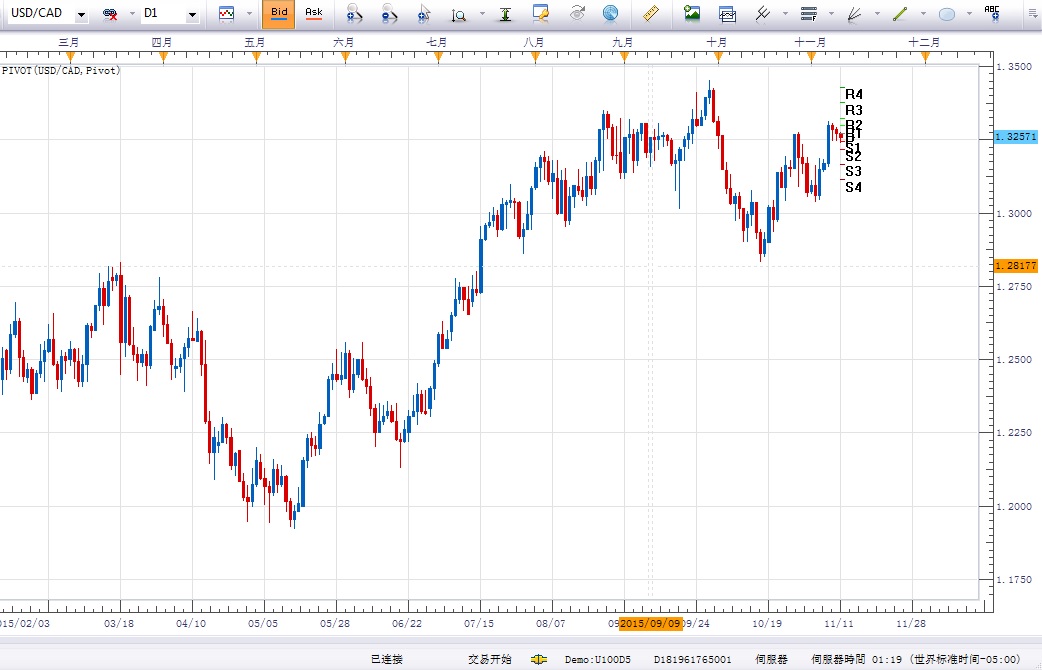Click the orange marker under 九月
This screenshot has width=1042, height=670.
click(624, 57)
